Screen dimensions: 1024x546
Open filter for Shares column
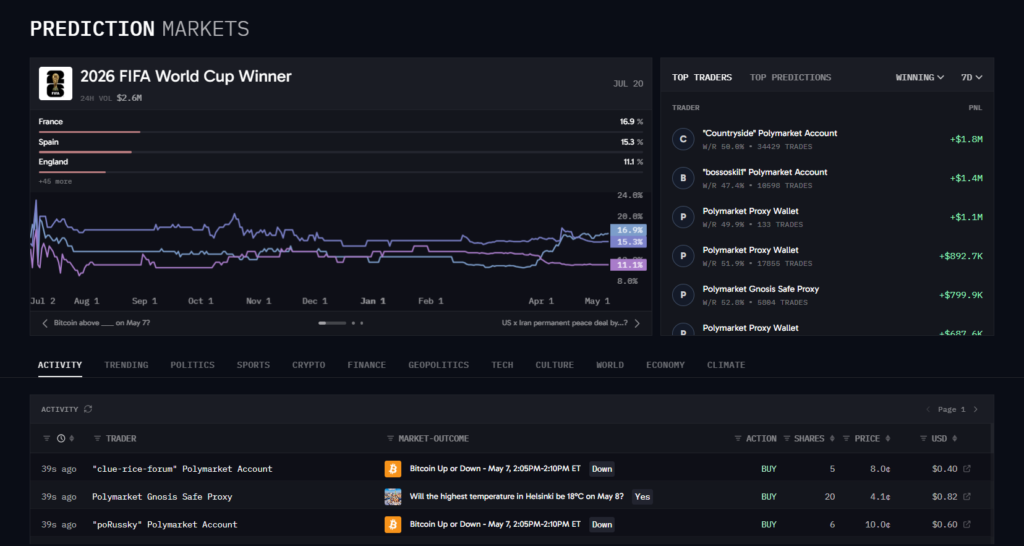(x=787, y=438)
